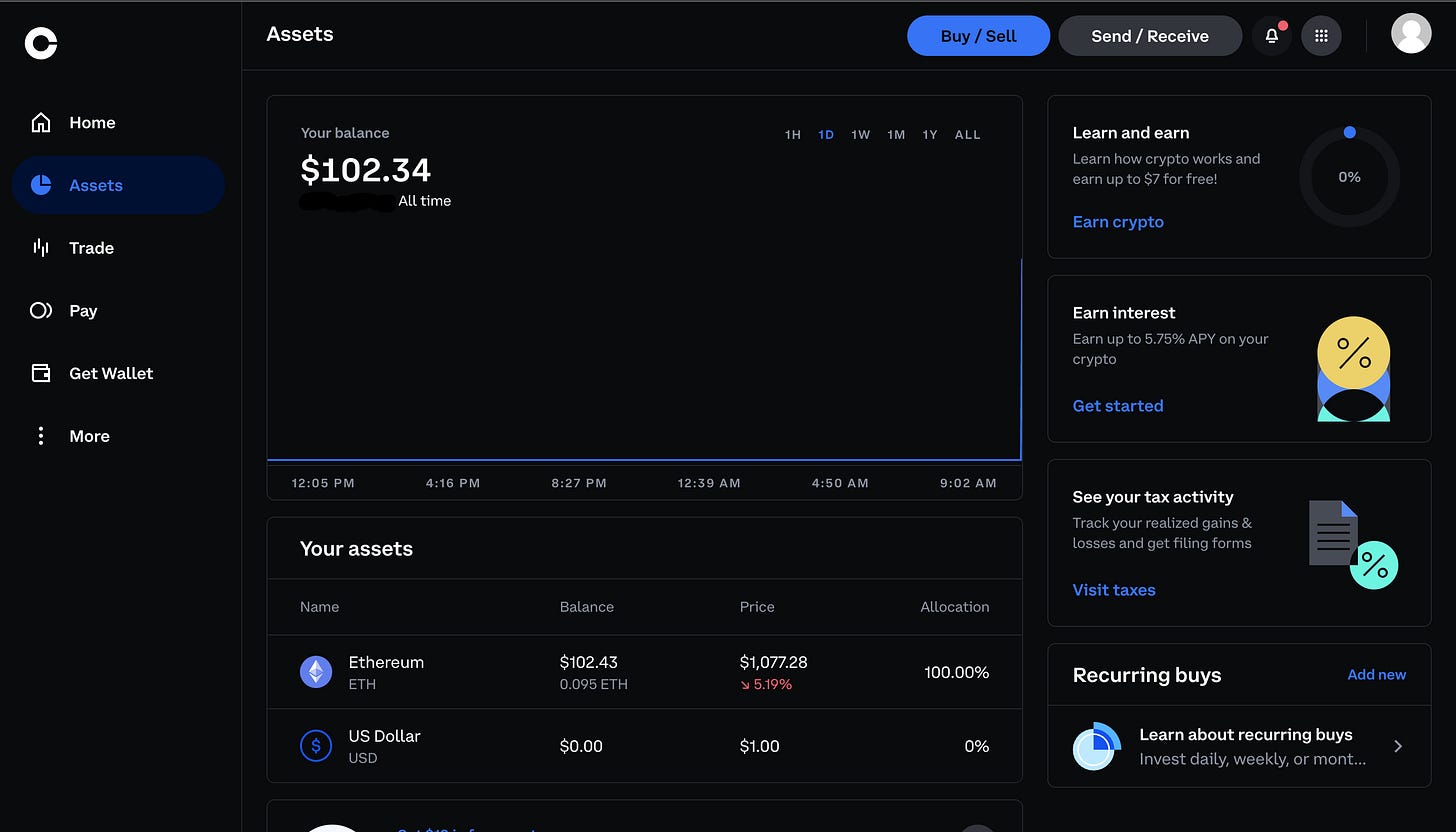Select the 1D chart range
1456x832 pixels.
[x=826, y=135]
